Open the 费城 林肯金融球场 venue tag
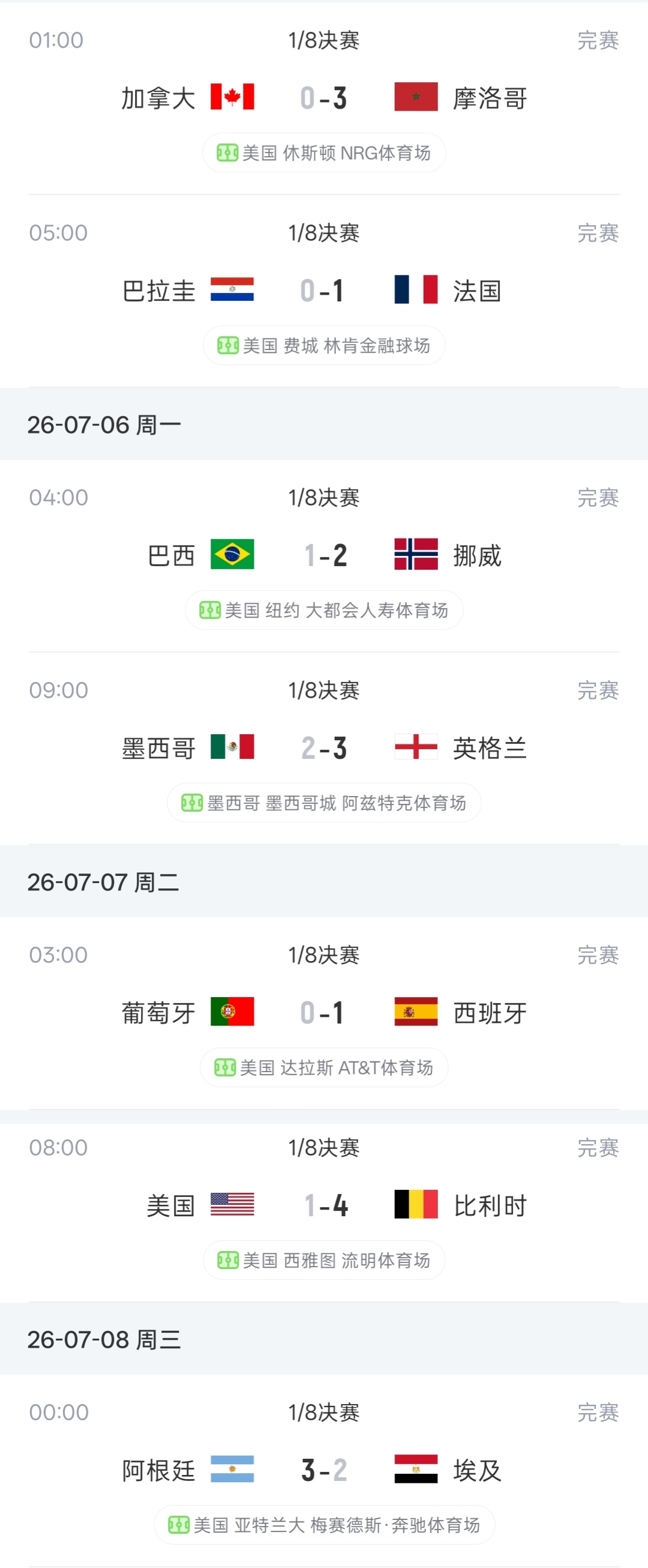The image size is (648, 1568). coord(323,346)
